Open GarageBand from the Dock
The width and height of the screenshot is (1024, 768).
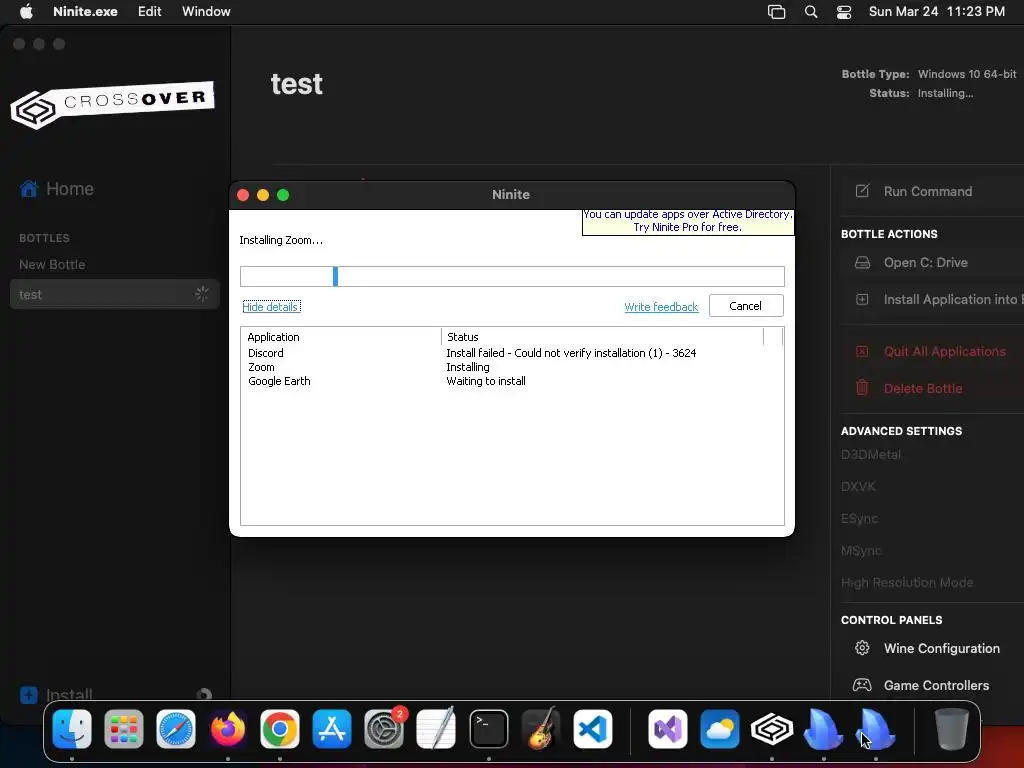tap(541, 729)
